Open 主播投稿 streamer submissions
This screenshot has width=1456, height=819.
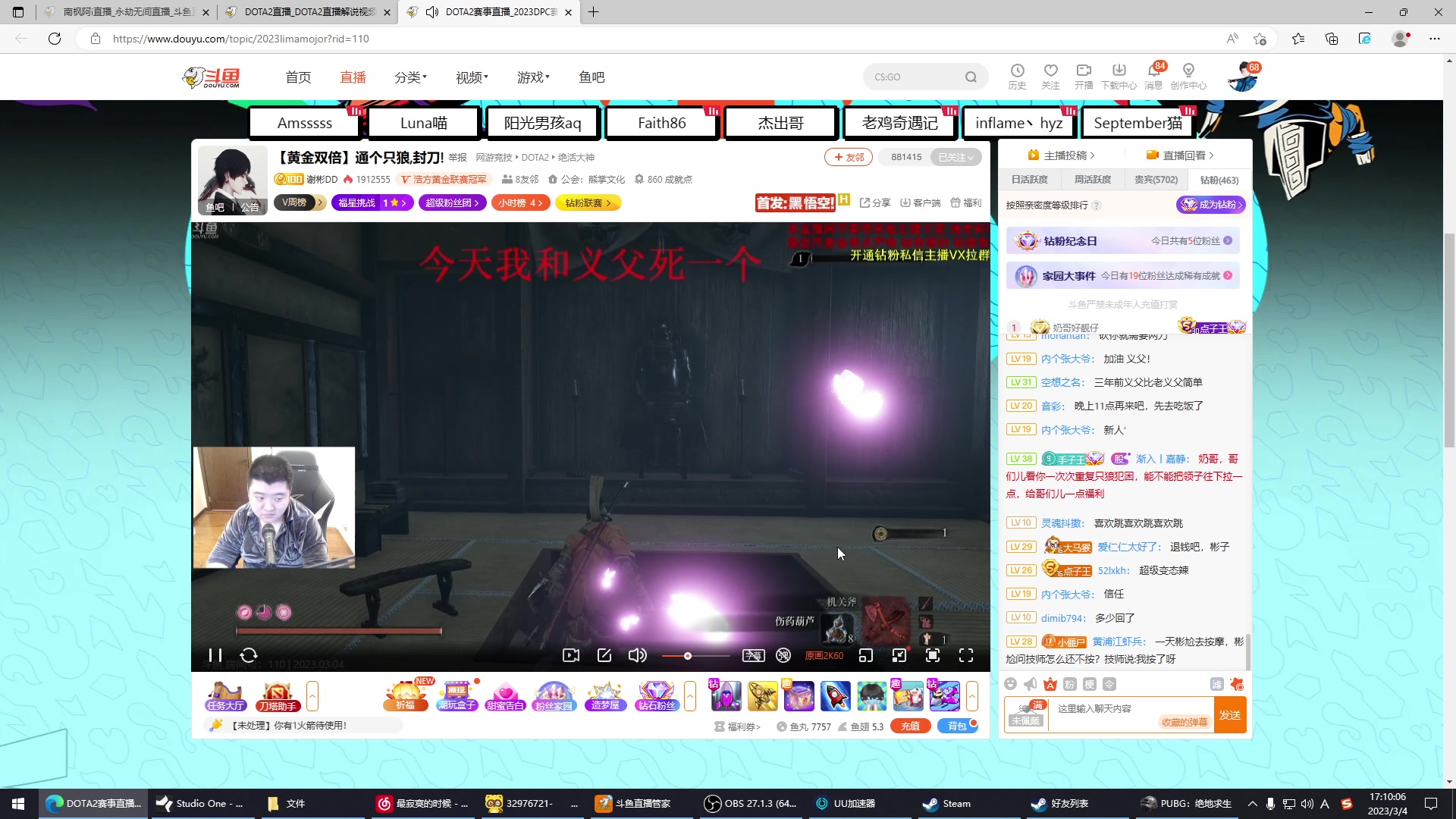pyautogui.click(x=1062, y=155)
